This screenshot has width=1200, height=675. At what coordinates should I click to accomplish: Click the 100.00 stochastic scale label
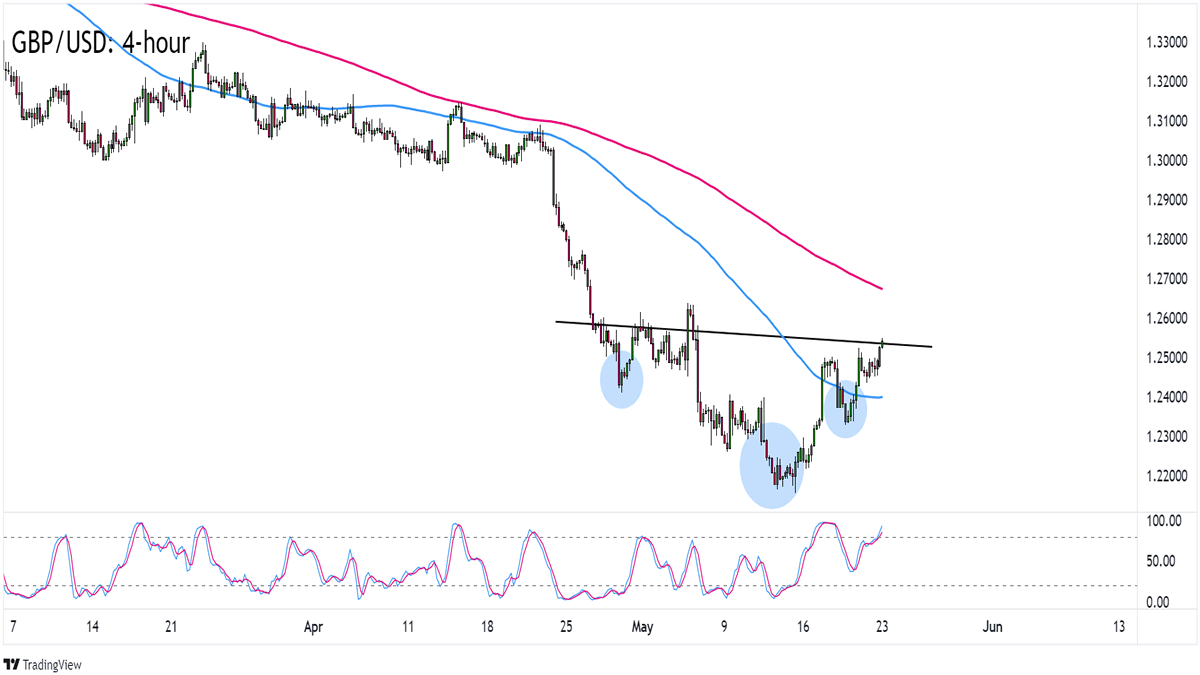(1165, 521)
